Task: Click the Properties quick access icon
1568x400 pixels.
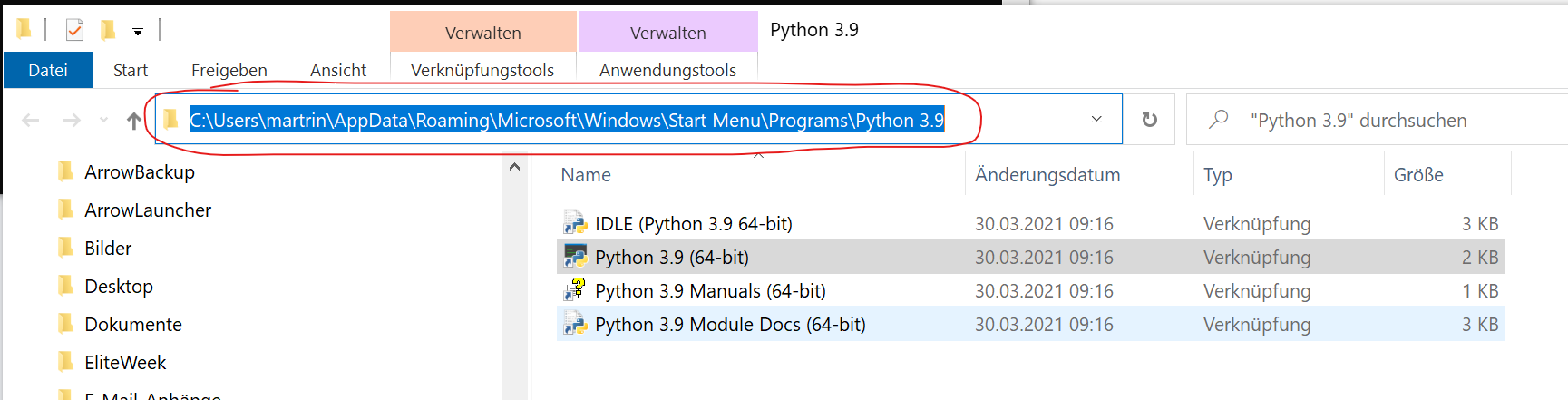Action: coord(75,31)
